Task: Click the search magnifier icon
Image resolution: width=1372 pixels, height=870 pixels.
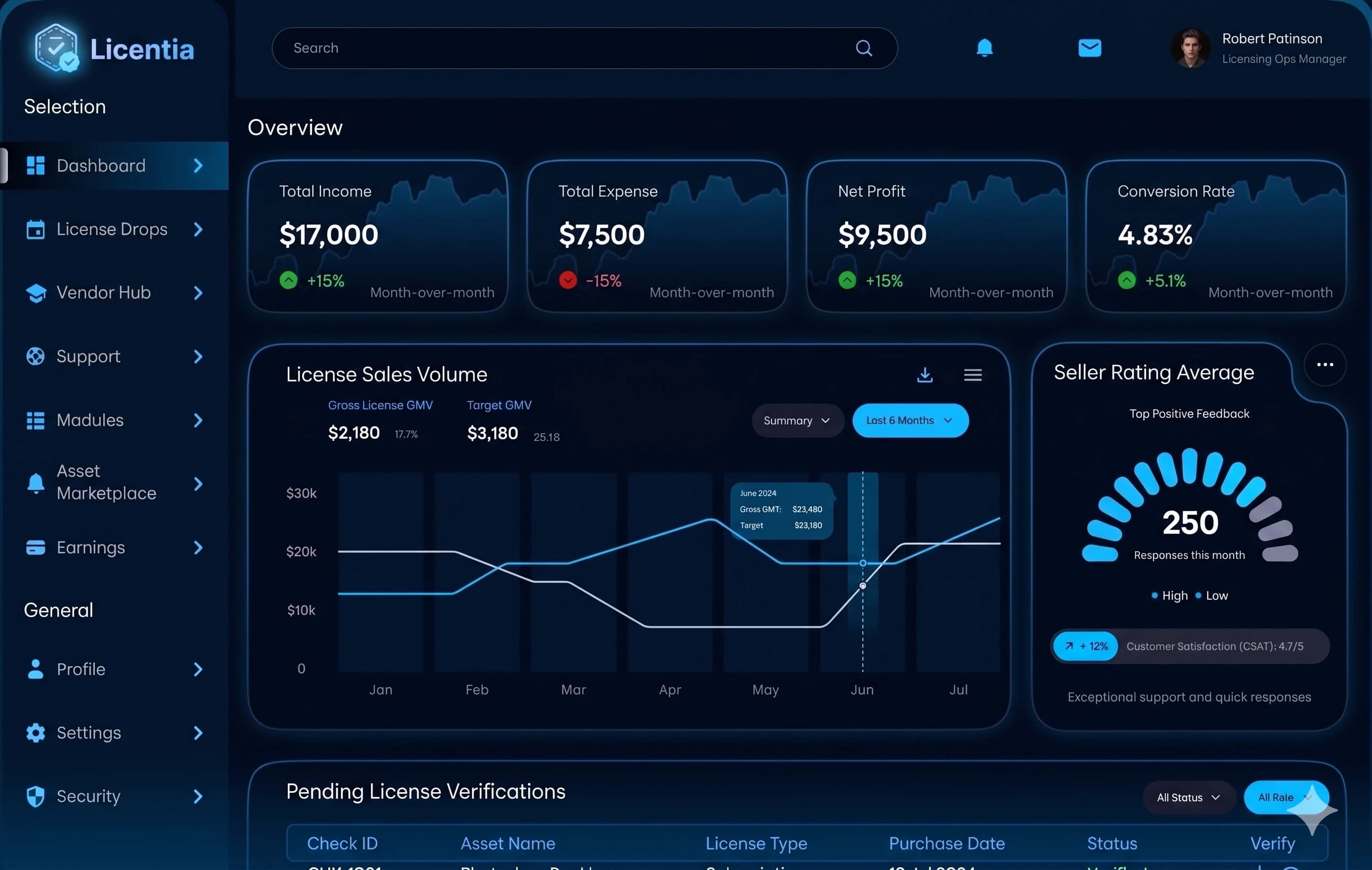Action: [864, 49]
